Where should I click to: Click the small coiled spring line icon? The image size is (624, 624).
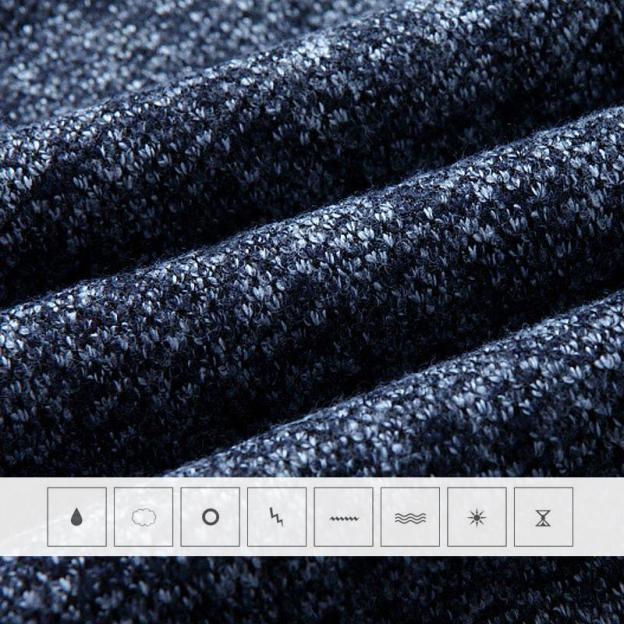(343, 518)
